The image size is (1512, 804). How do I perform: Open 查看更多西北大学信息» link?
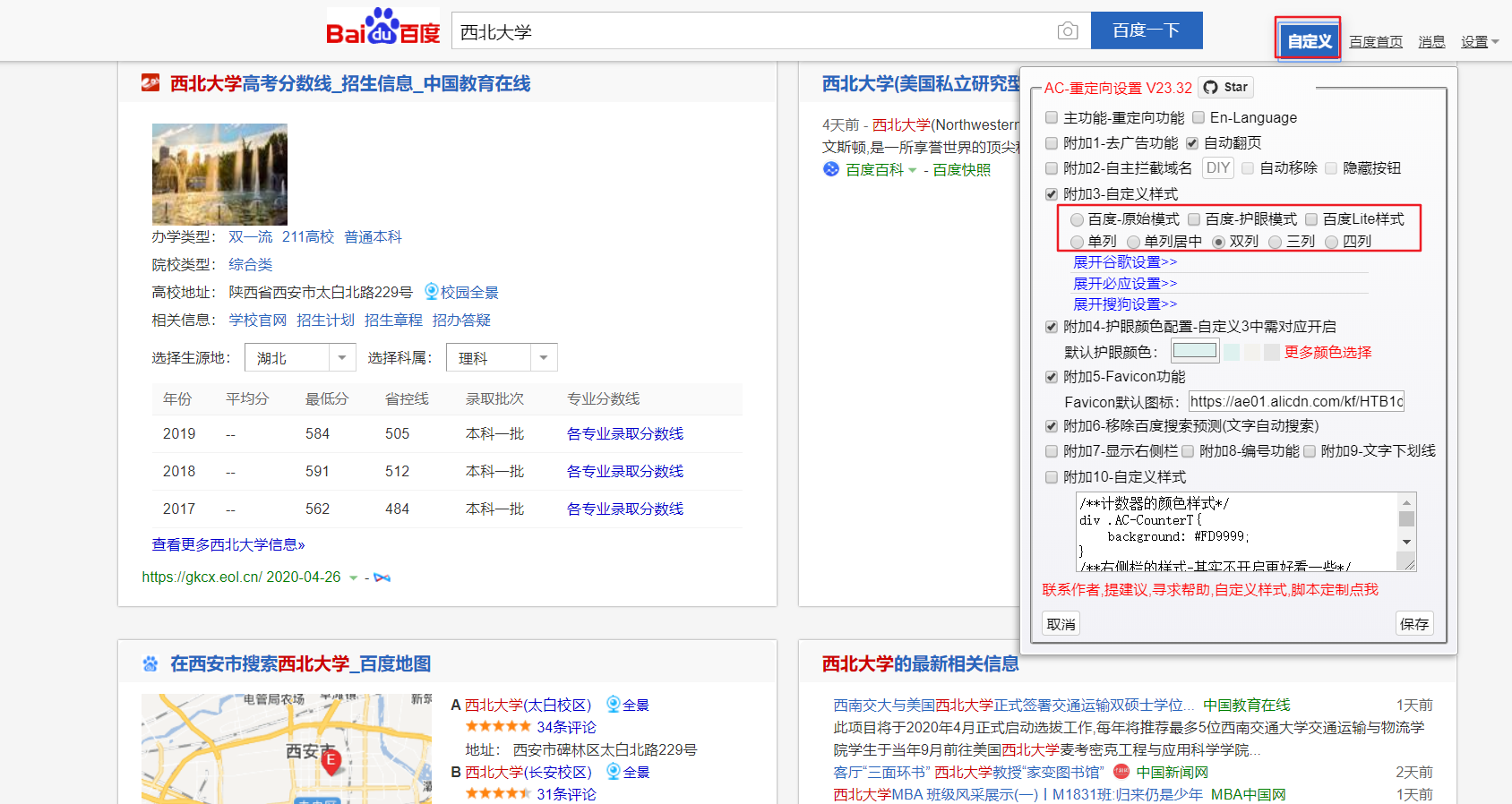tap(228, 544)
